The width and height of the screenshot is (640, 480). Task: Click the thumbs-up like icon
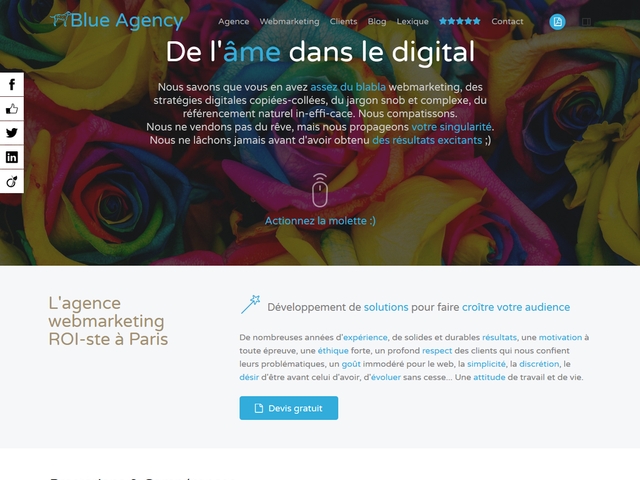pos(12,109)
